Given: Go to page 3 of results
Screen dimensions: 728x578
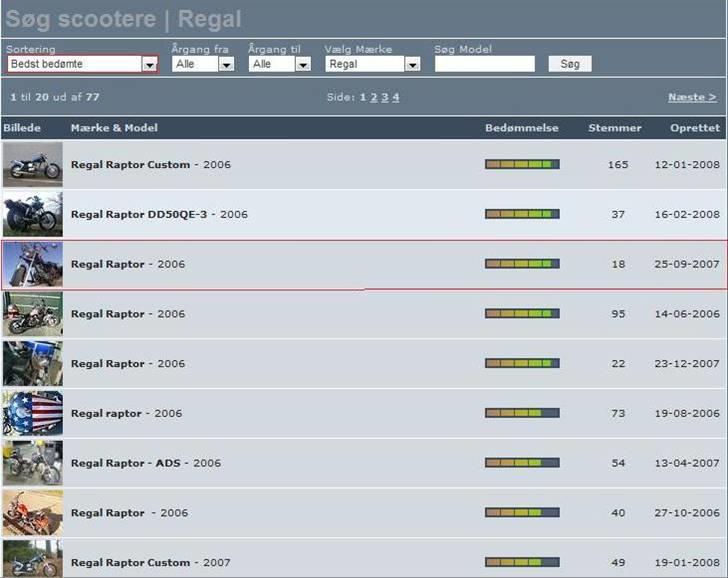Looking at the screenshot, I should pos(384,97).
